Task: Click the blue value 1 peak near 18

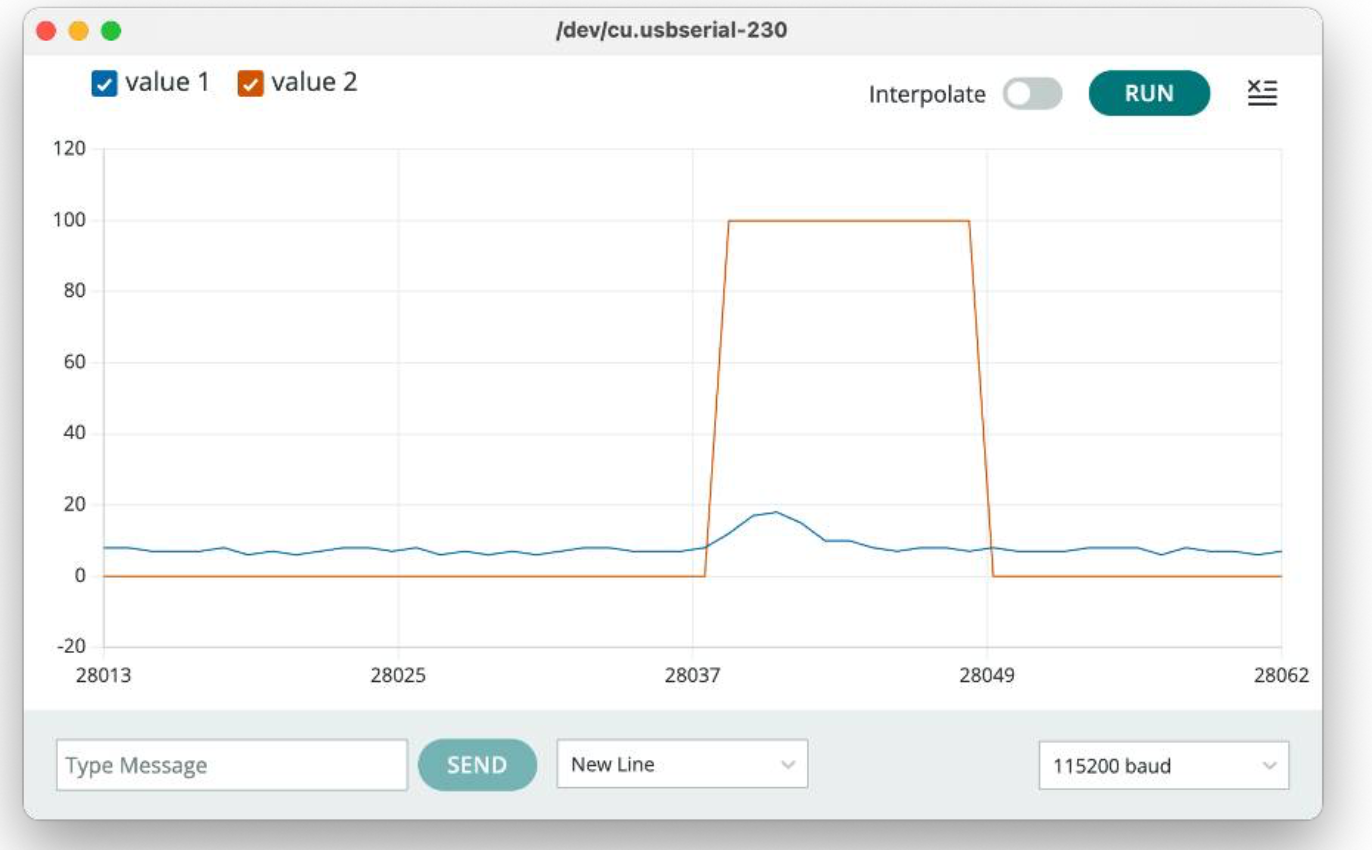Action: (x=775, y=512)
